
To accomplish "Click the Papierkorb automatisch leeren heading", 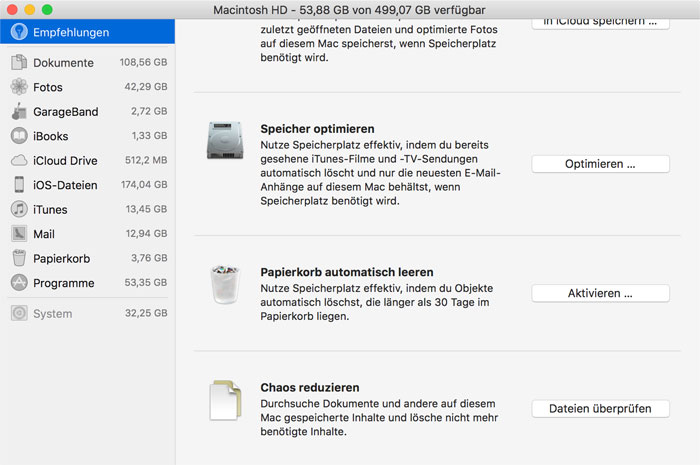I will pyautogui.click(x=347, y=272).
